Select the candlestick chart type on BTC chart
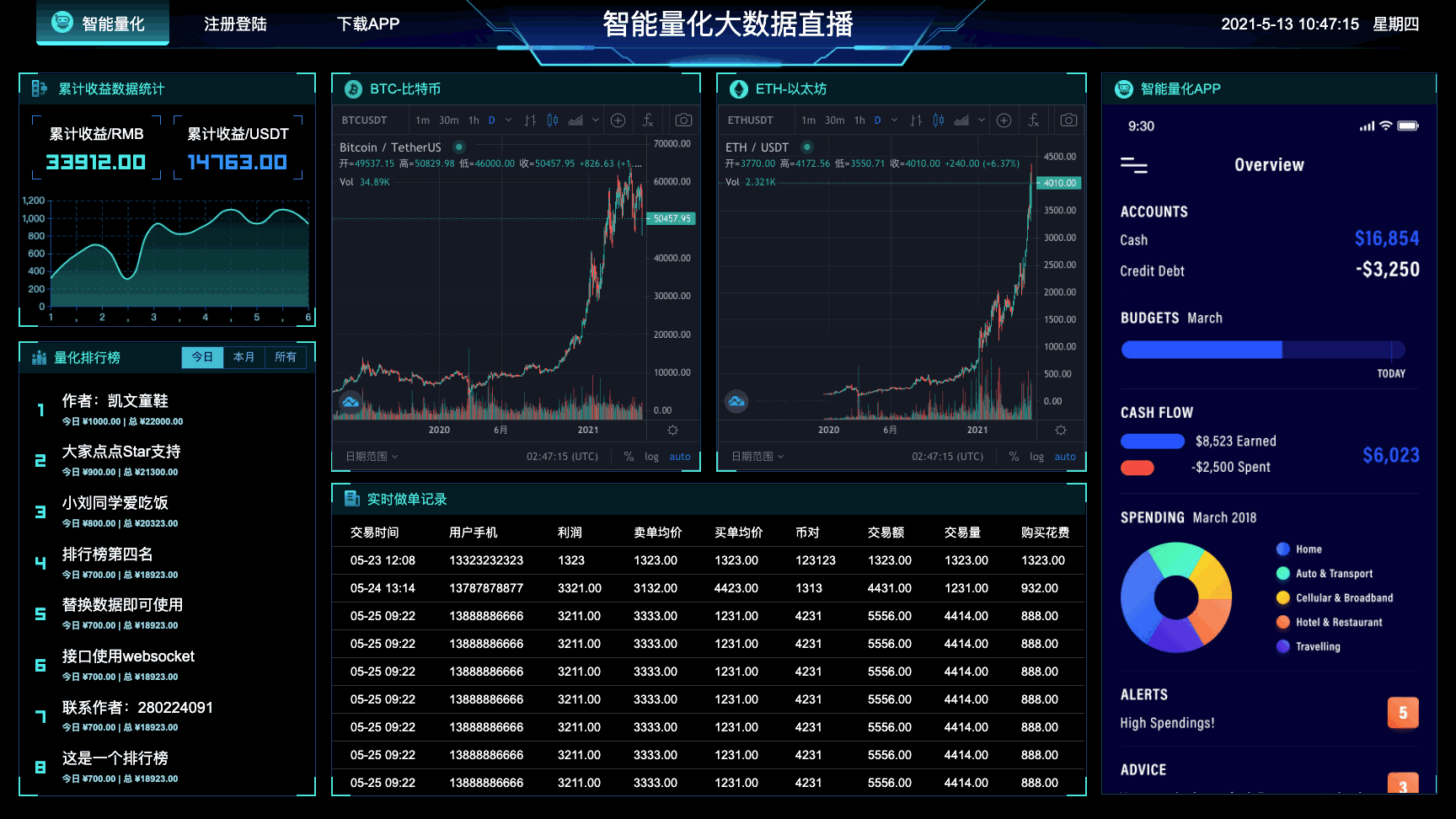This screenshot has width=1456, height=819. (553, 120)
